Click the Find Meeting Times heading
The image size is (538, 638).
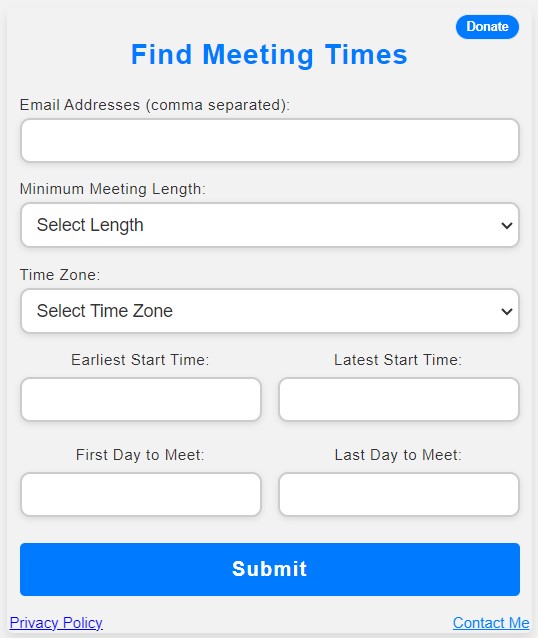point(269,55)
